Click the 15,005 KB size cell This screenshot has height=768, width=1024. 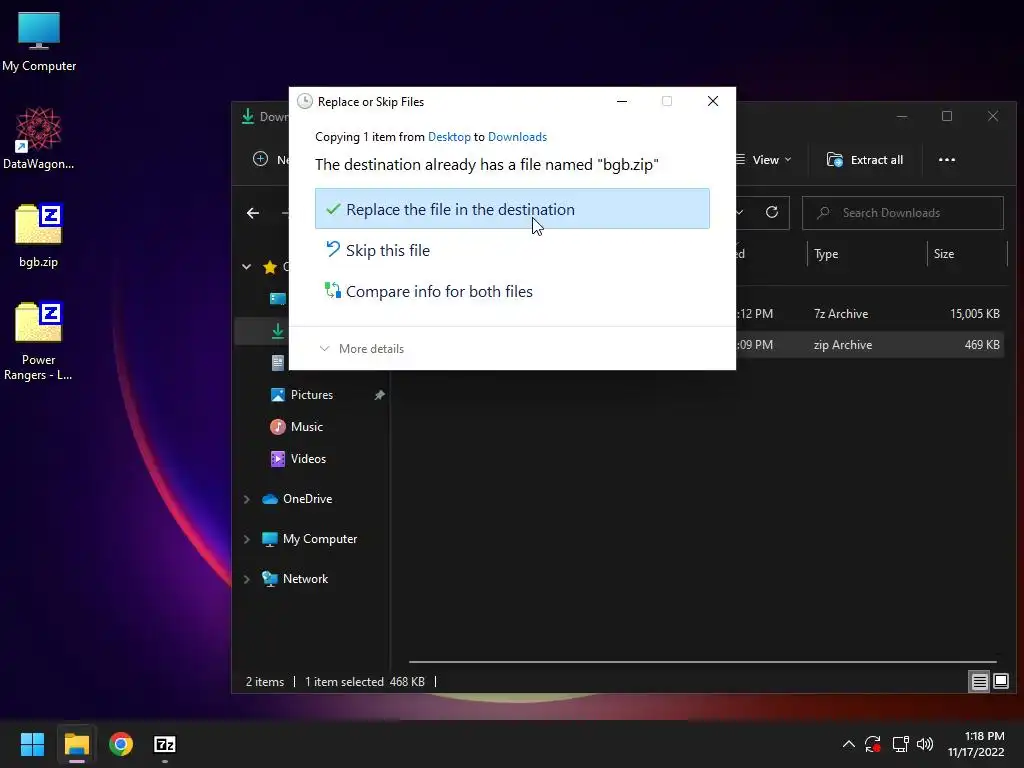974,313
